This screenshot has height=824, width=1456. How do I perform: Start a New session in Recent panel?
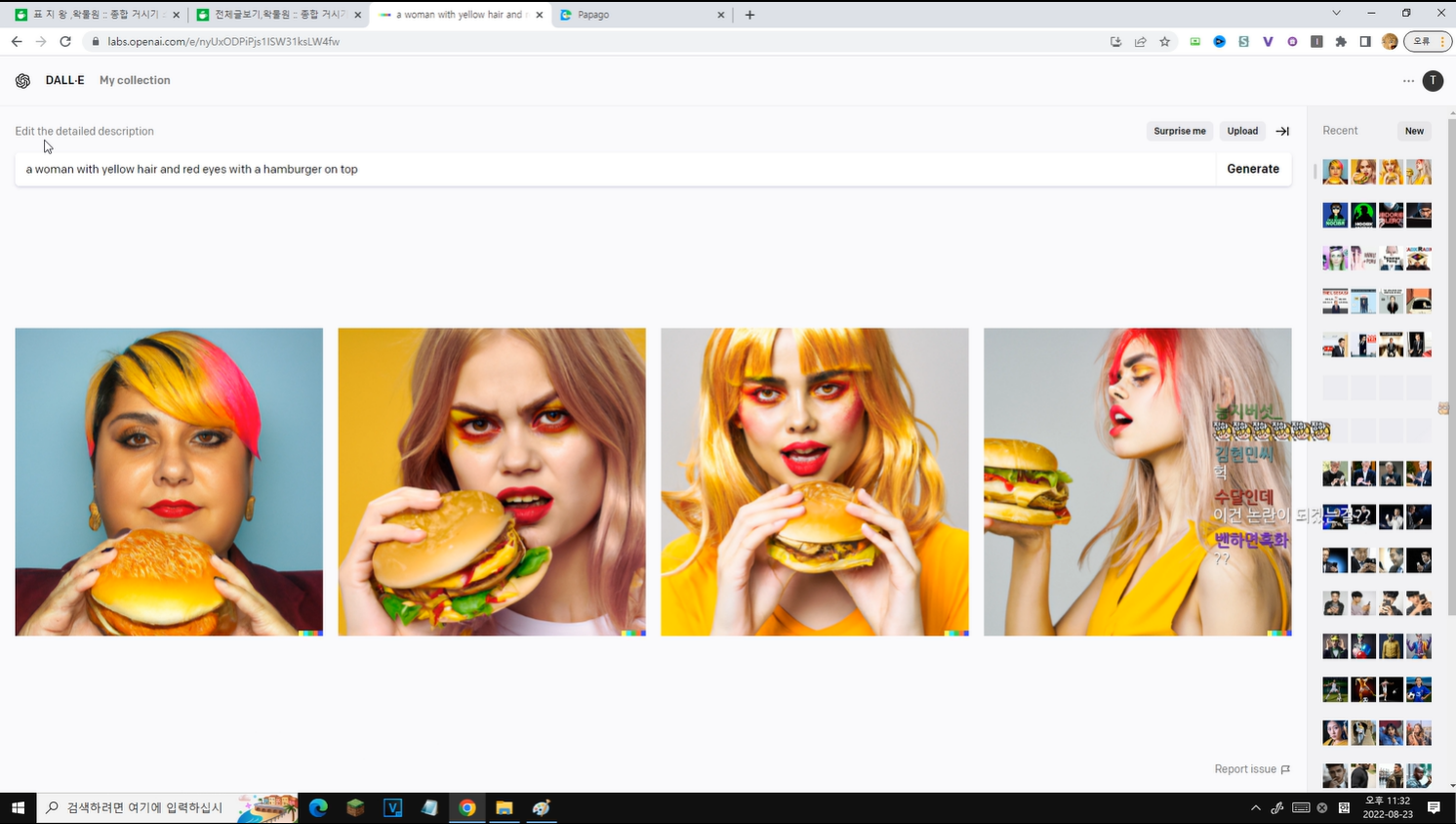(x=1414, y=131)
